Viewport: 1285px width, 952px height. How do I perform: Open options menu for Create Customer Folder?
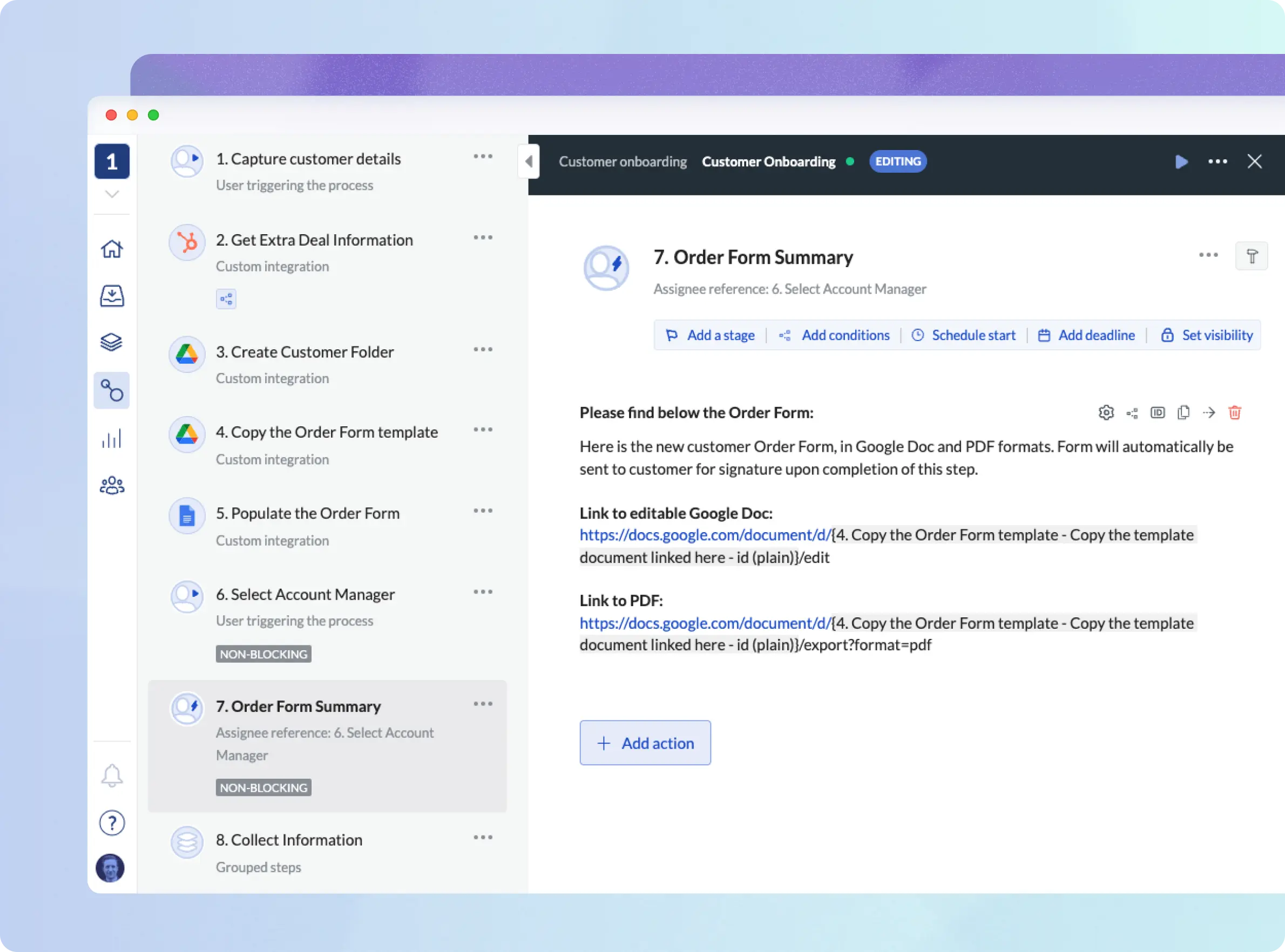(x=483, y=349)
